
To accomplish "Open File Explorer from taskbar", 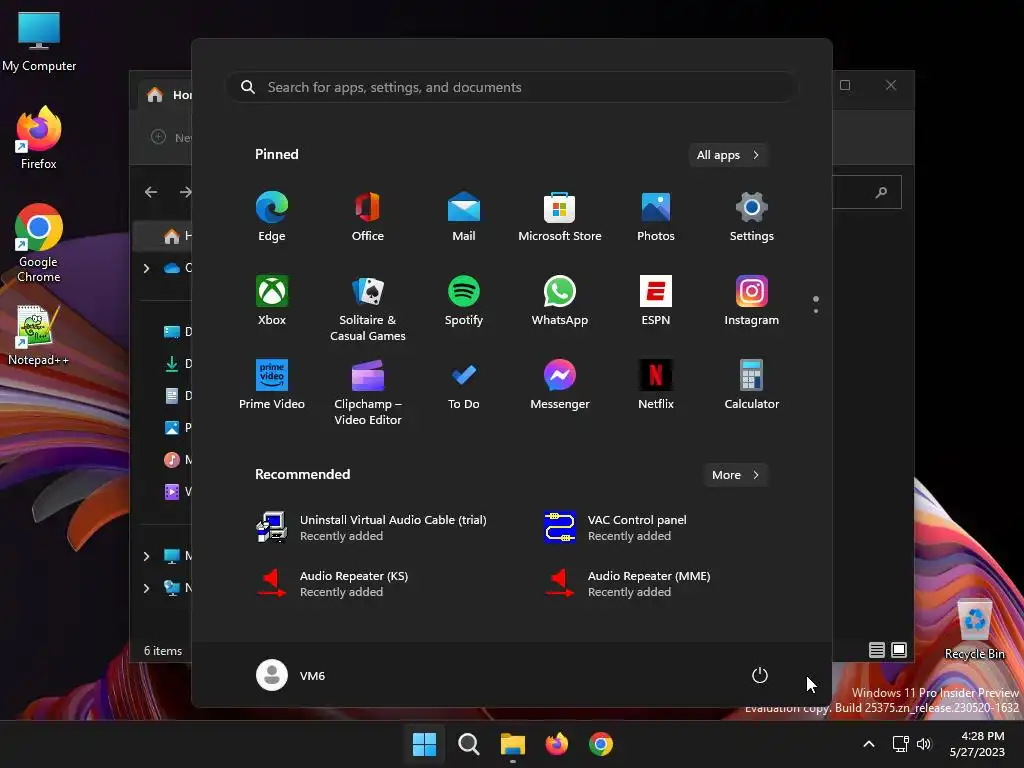I will click(x=513, y=744).
